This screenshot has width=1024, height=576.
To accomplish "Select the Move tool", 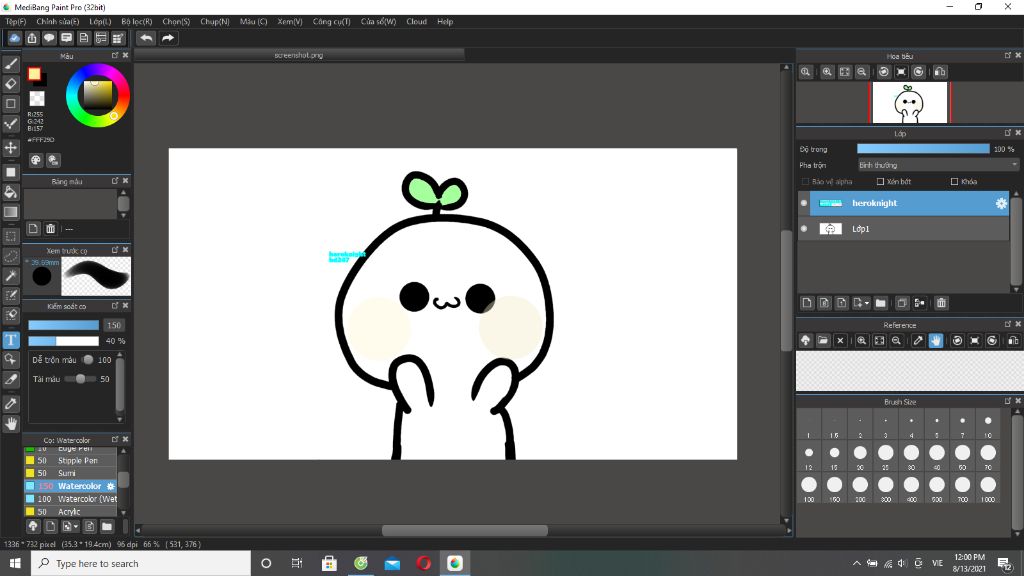I will pyautogui.click(x=10, y=148).
